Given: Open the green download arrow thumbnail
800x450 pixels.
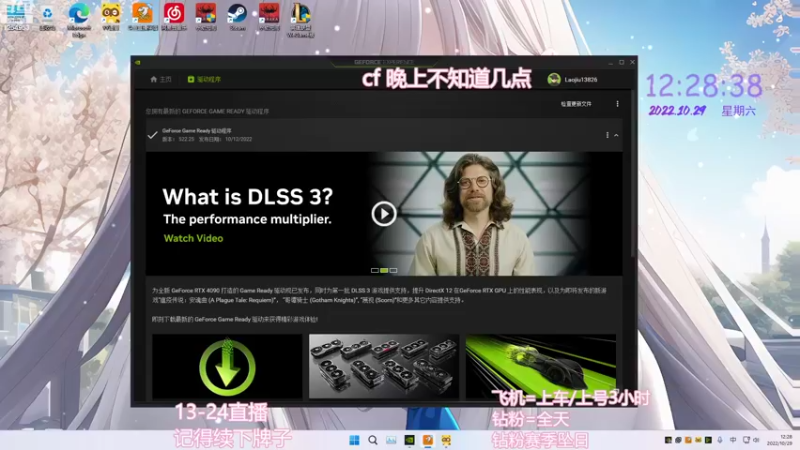Looking at the screenshot, I should [x=227, y=366].
